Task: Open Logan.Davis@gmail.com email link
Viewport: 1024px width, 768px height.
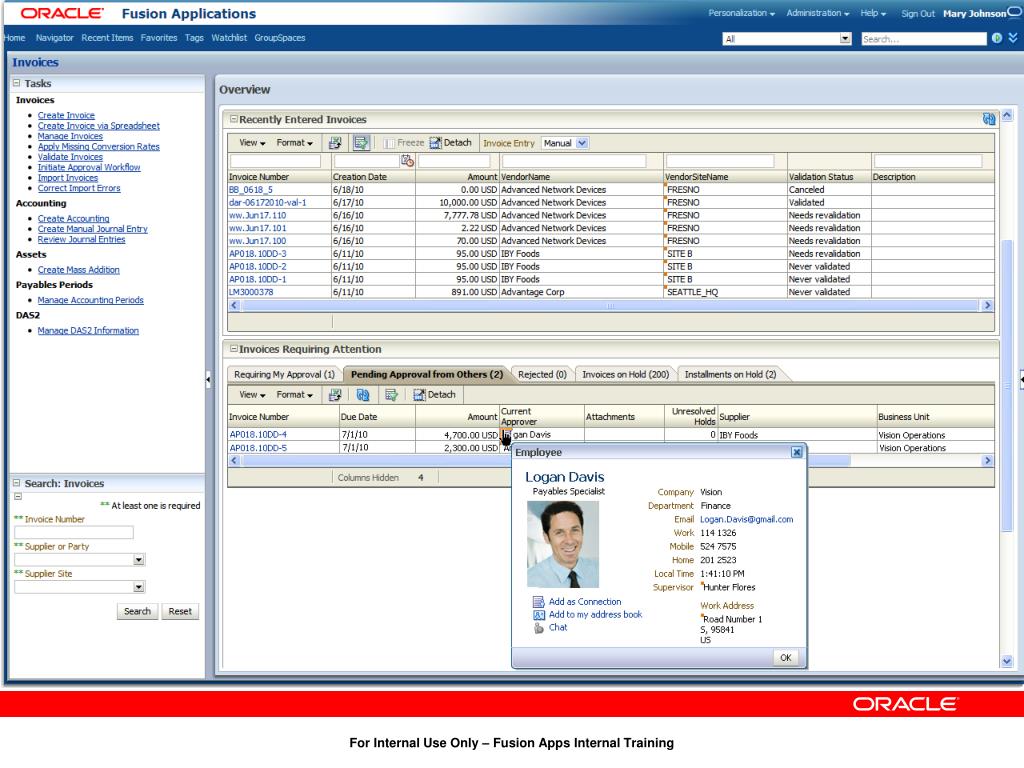Action: [746, 520]
